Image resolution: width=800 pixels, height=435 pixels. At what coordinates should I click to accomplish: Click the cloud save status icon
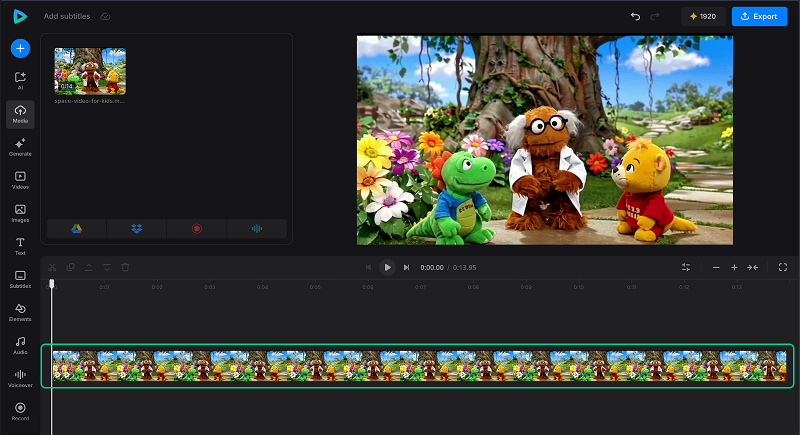click(x=105, y=16)
